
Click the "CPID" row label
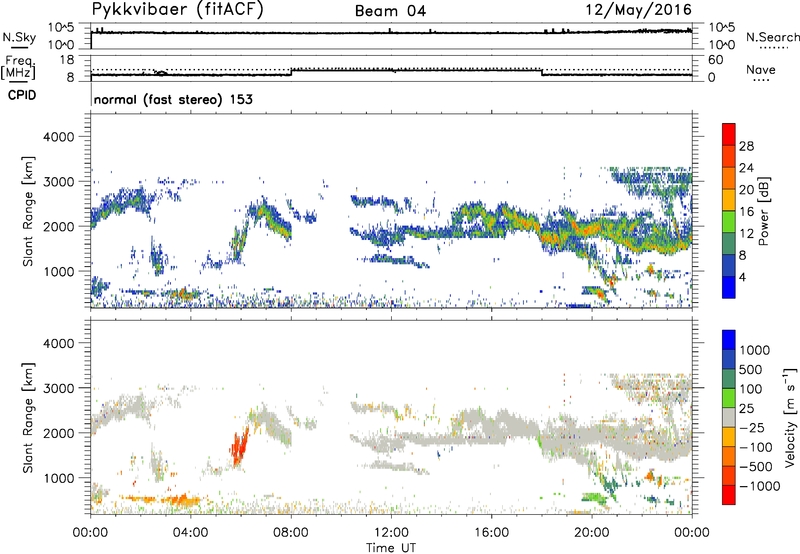coord(22,95)
